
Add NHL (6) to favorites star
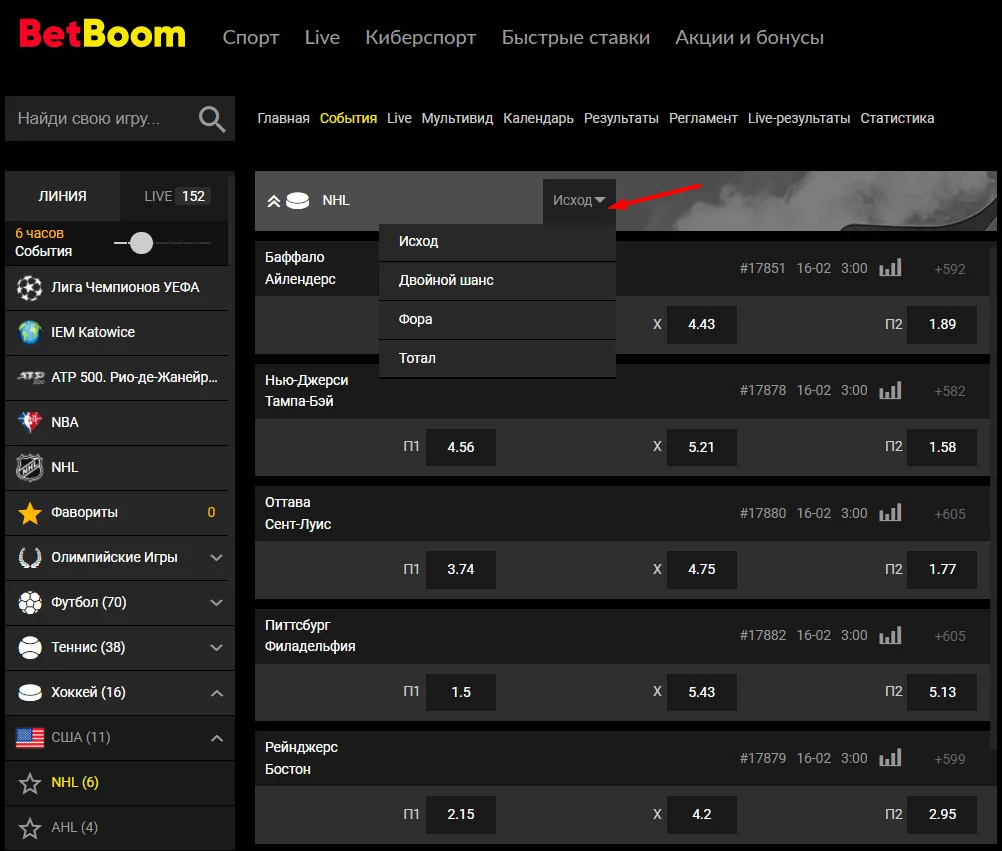(x=29, y=783)
